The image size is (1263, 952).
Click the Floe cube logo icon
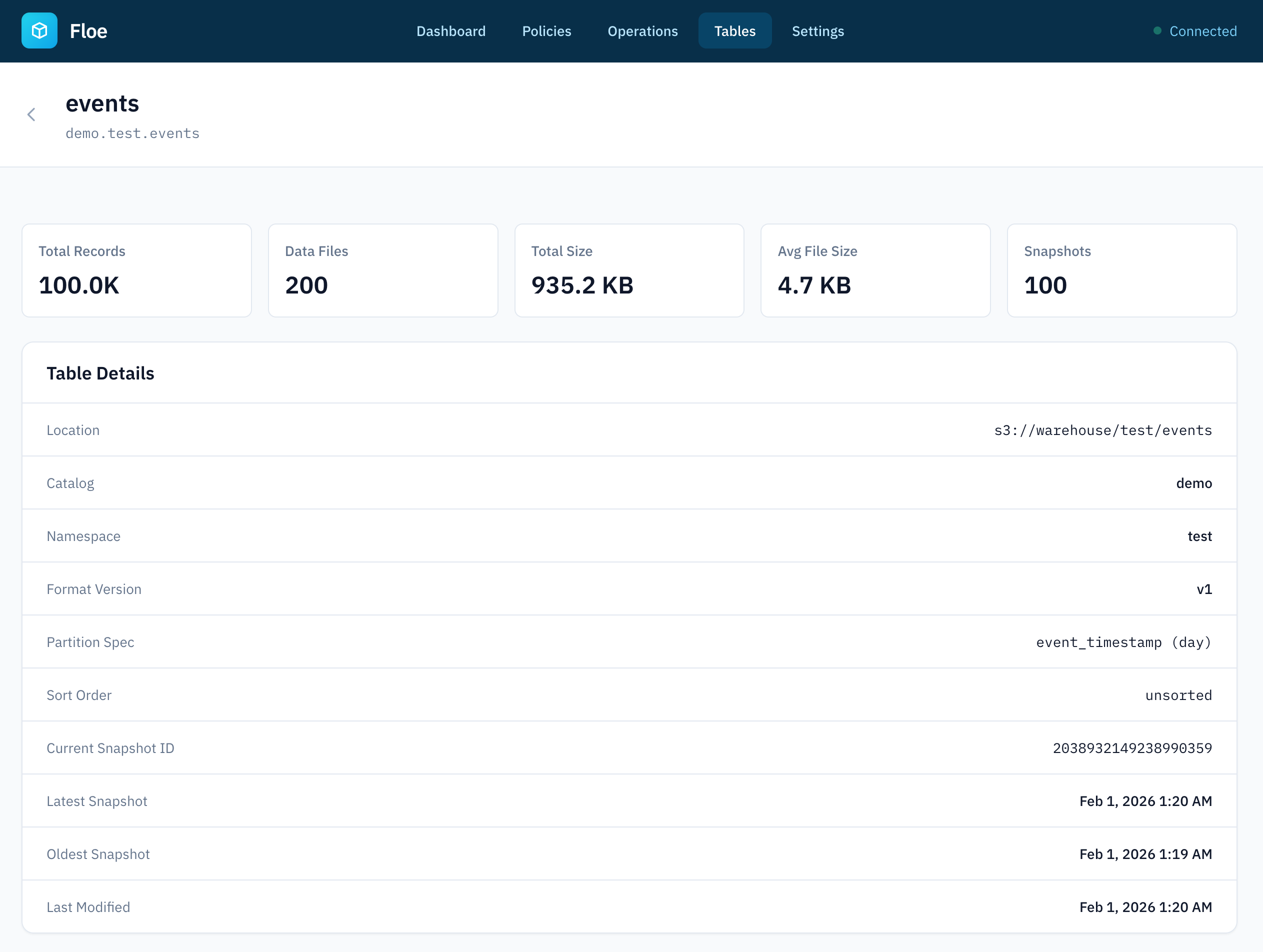click(39, 31)
